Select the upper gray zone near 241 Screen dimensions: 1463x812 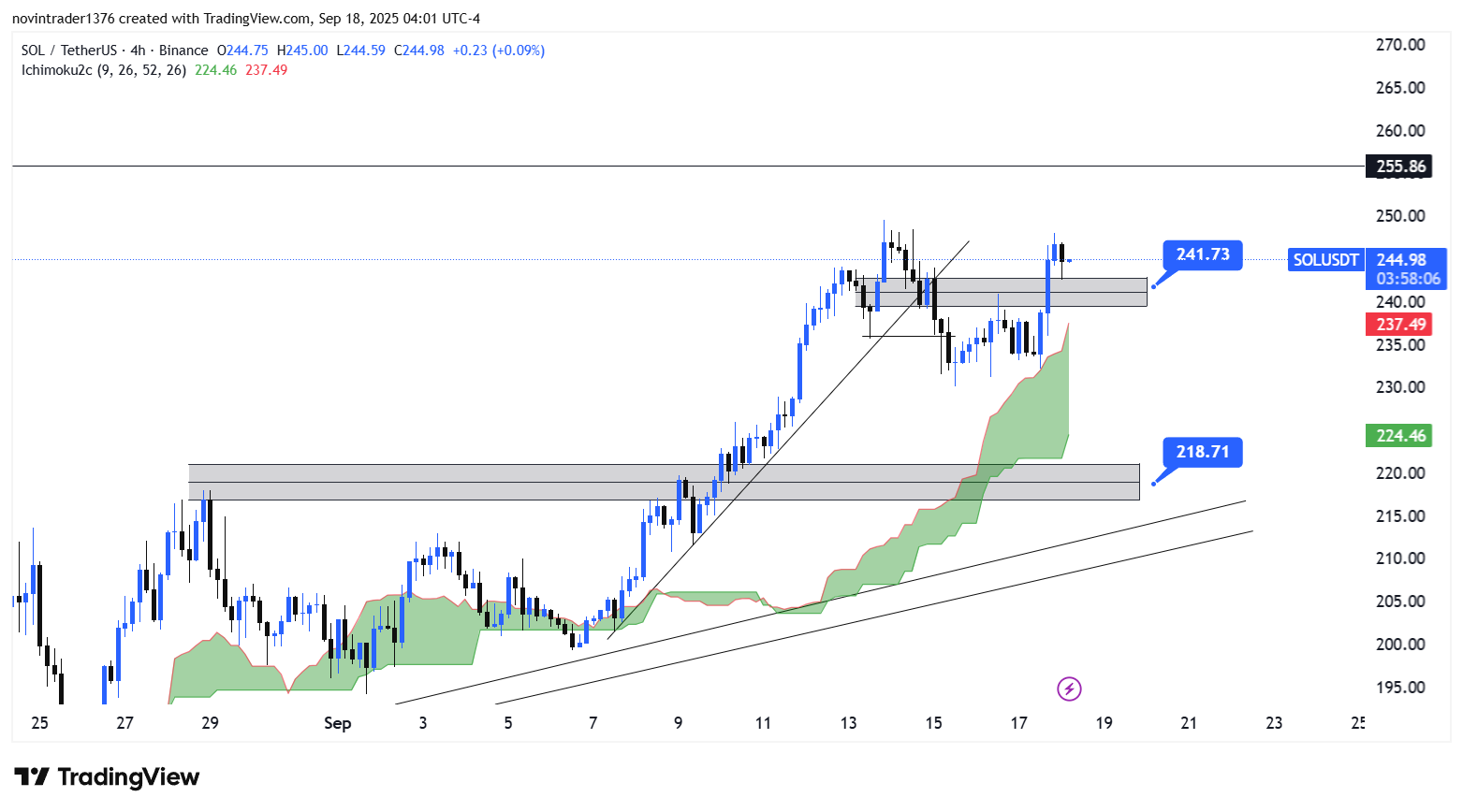pos(1030,292)
